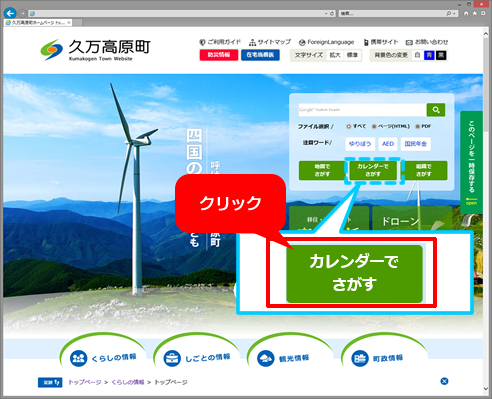
Task: Click the browser back arrow button
Action: (10, 13)
